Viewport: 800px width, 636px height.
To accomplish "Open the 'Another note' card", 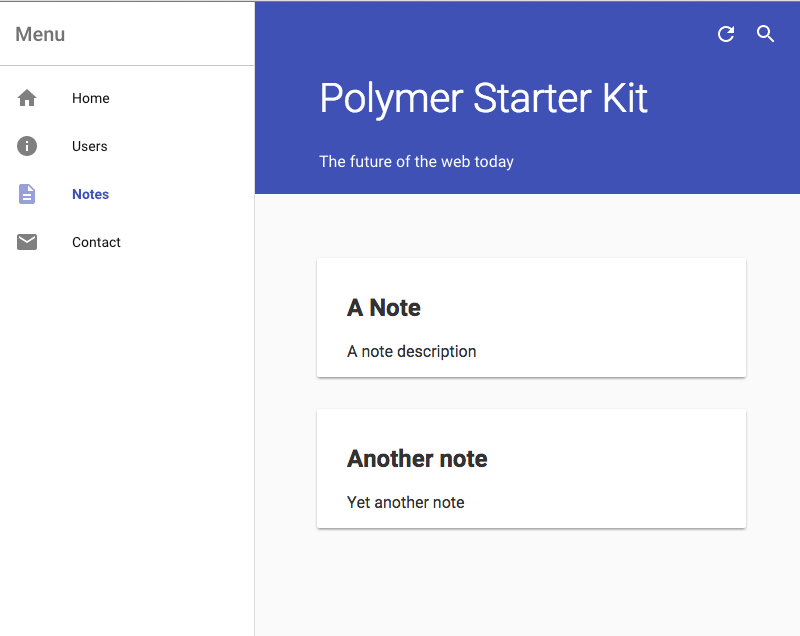I will tap(531, 469).
